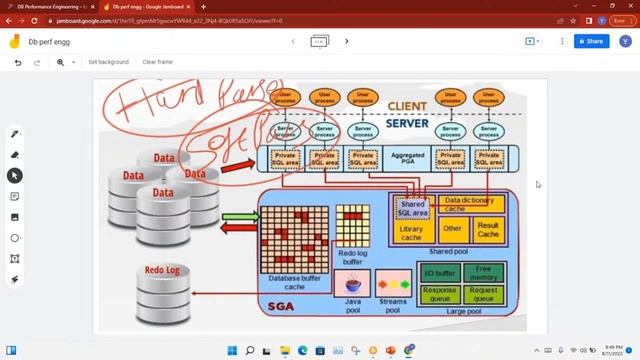640x360 pixels.
Task: Launch Microsoft Edge from taskbar
Action: tap(302, 350)
